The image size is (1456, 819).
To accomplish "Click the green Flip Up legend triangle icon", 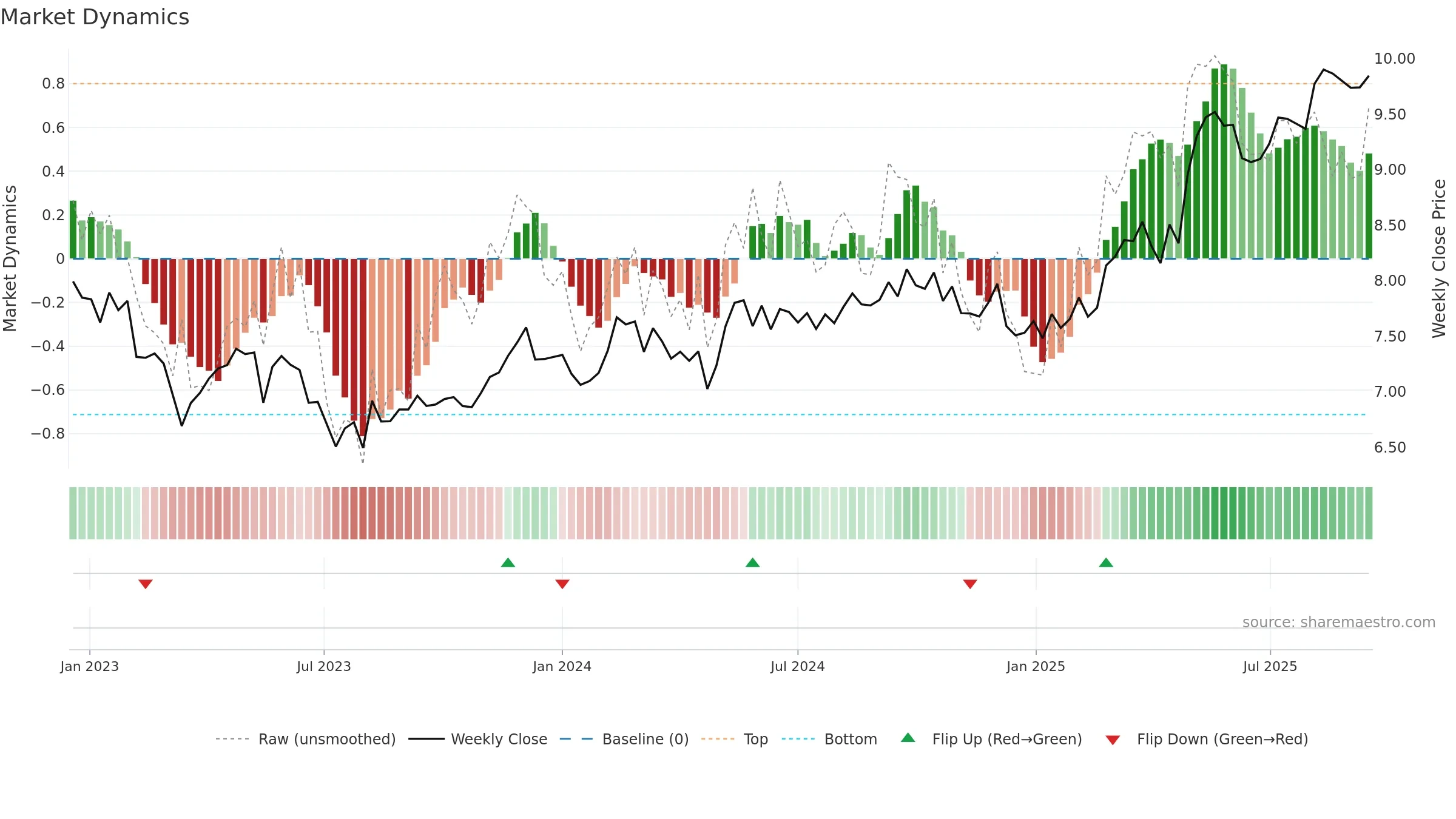I will [908, 738].
